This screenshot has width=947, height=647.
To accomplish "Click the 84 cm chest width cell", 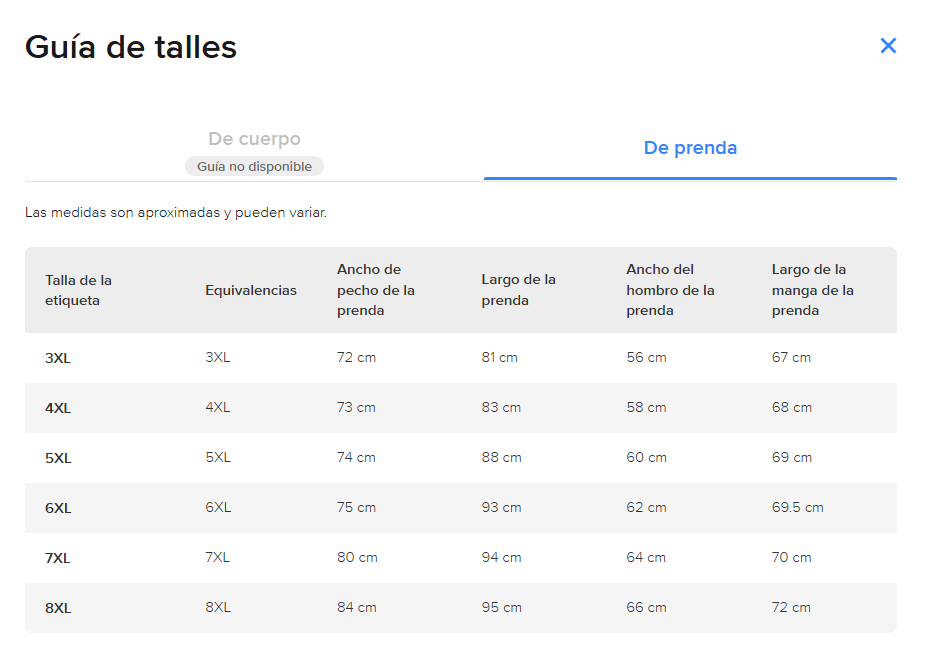I will click(356, 608).
